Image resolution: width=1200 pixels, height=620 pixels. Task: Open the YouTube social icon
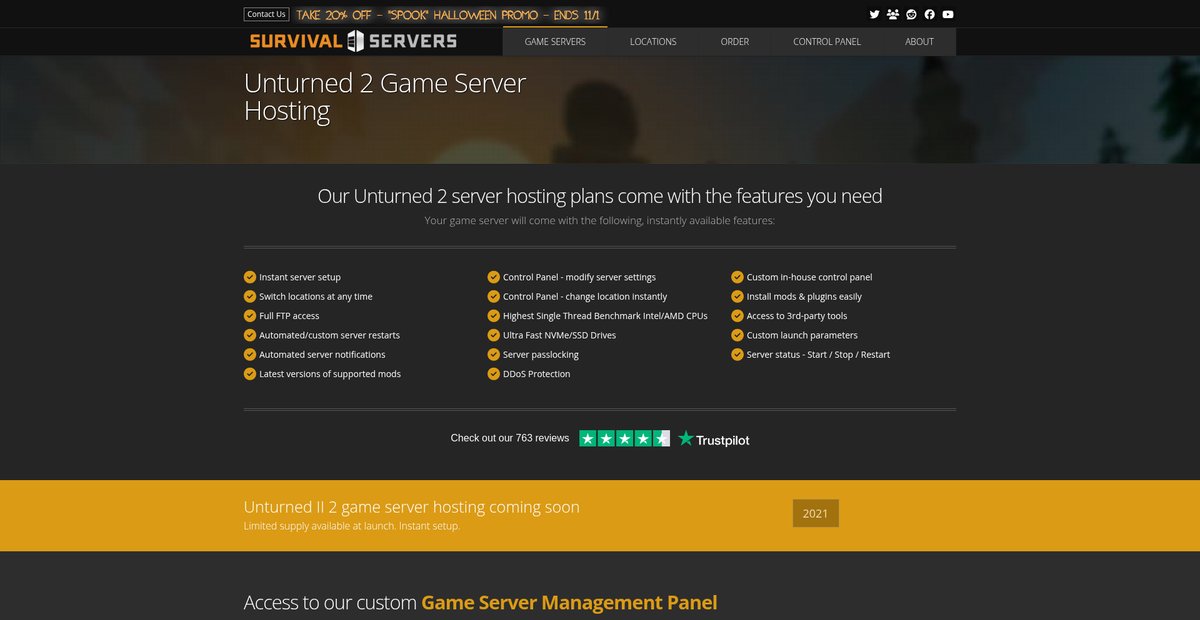(x=948, y=14)
